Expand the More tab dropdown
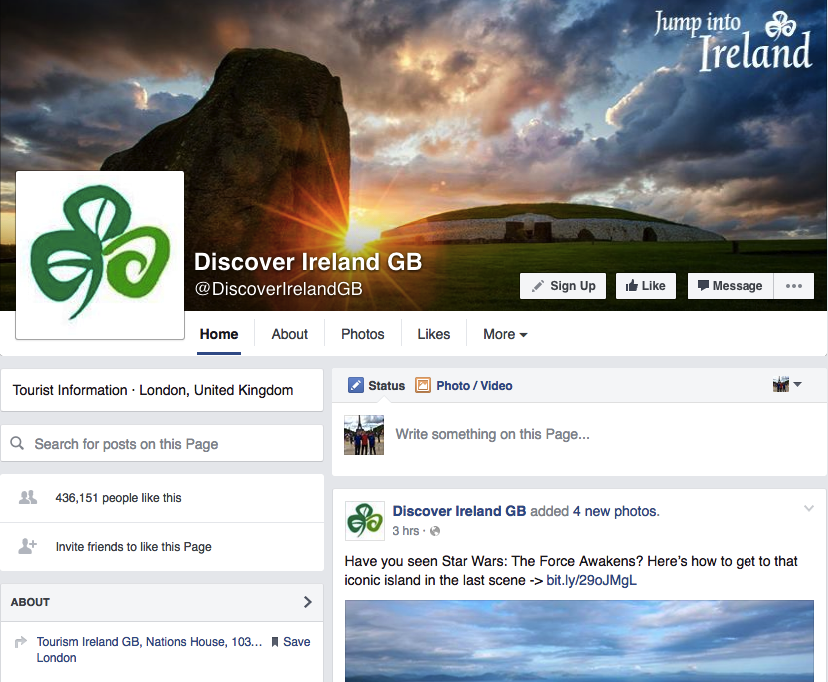 coord(505,334)
